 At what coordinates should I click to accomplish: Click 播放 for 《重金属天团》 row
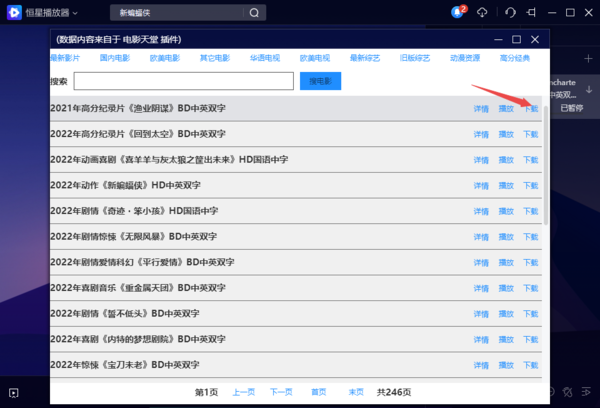506,288
